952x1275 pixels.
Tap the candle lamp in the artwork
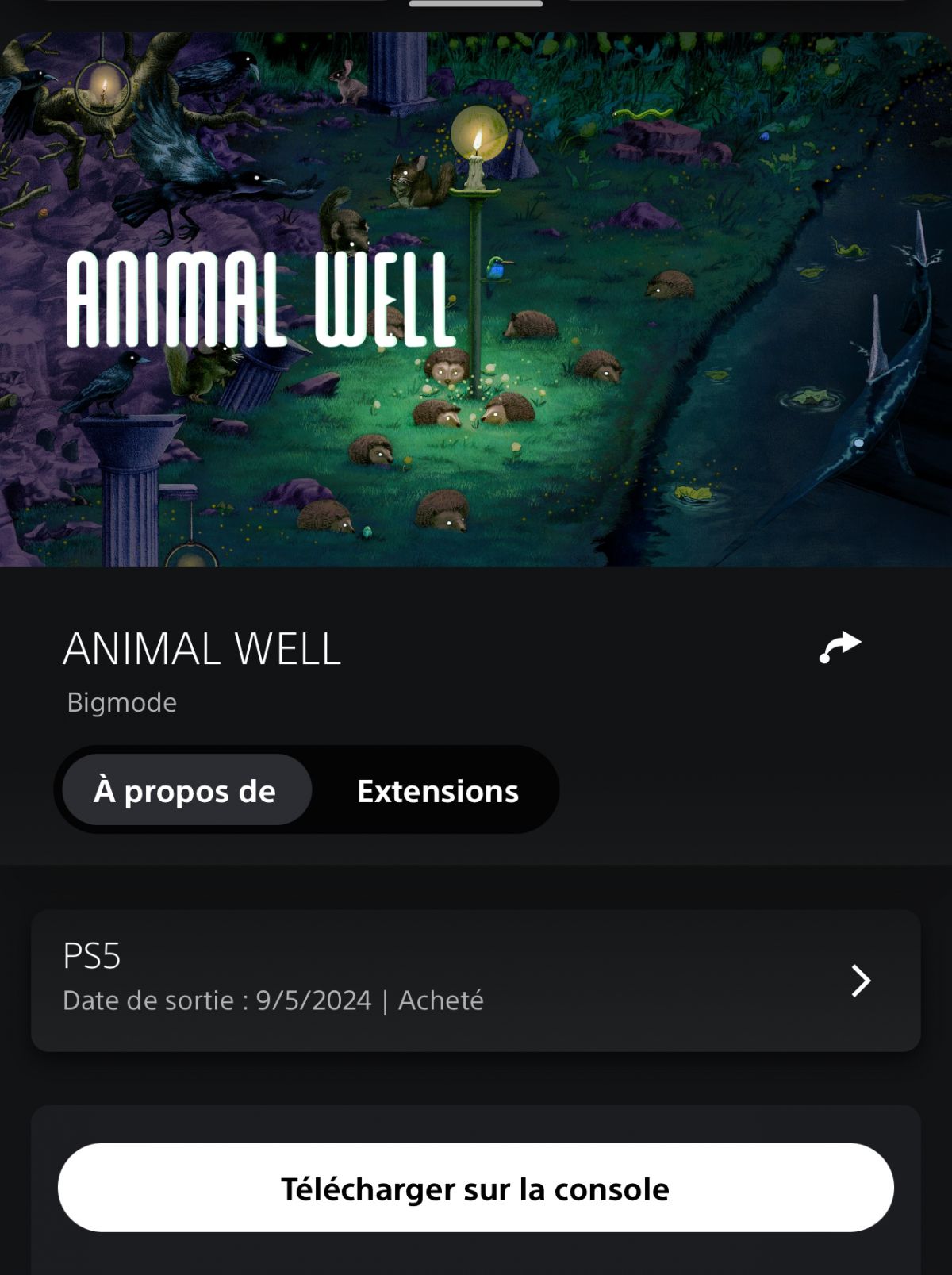click(x=478, y=147)
